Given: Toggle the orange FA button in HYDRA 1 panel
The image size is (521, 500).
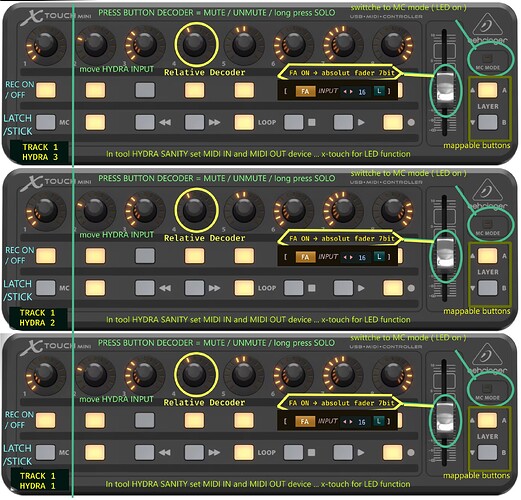Looking at the screenshot, I should (305, 421).
